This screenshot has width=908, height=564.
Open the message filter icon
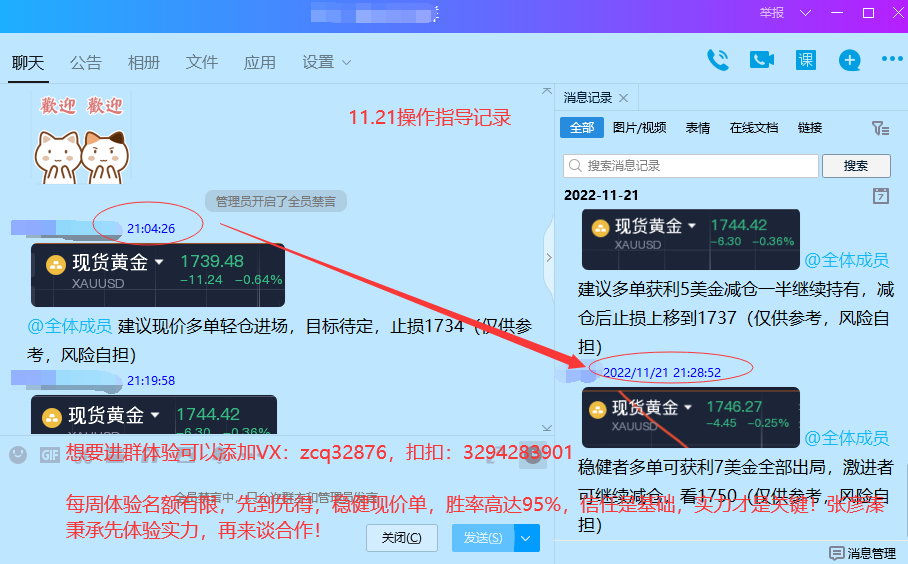coord(879,128)
